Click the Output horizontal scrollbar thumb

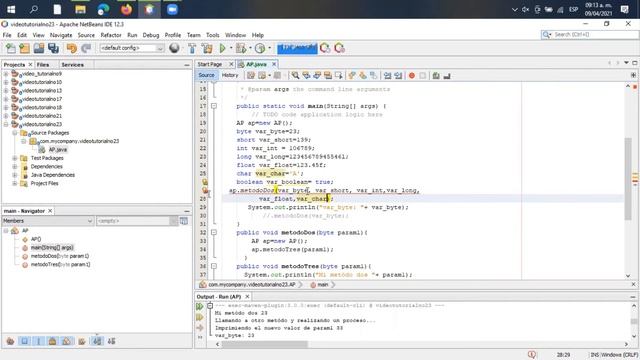pos(264,344)
